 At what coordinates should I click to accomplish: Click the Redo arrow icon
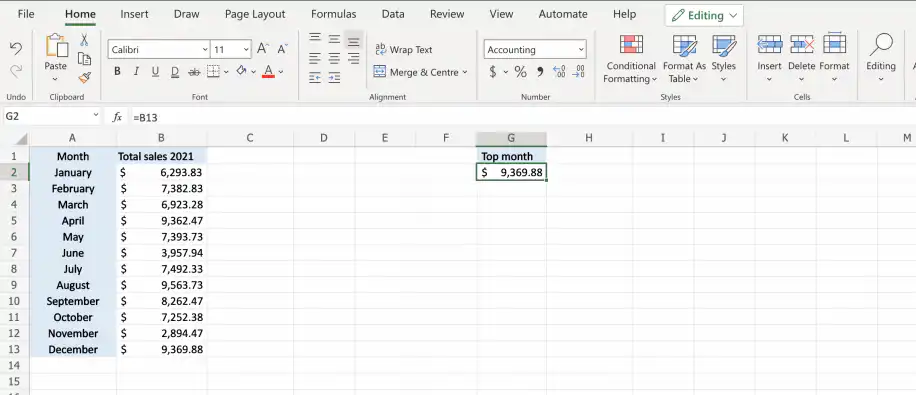pos(16,71)
